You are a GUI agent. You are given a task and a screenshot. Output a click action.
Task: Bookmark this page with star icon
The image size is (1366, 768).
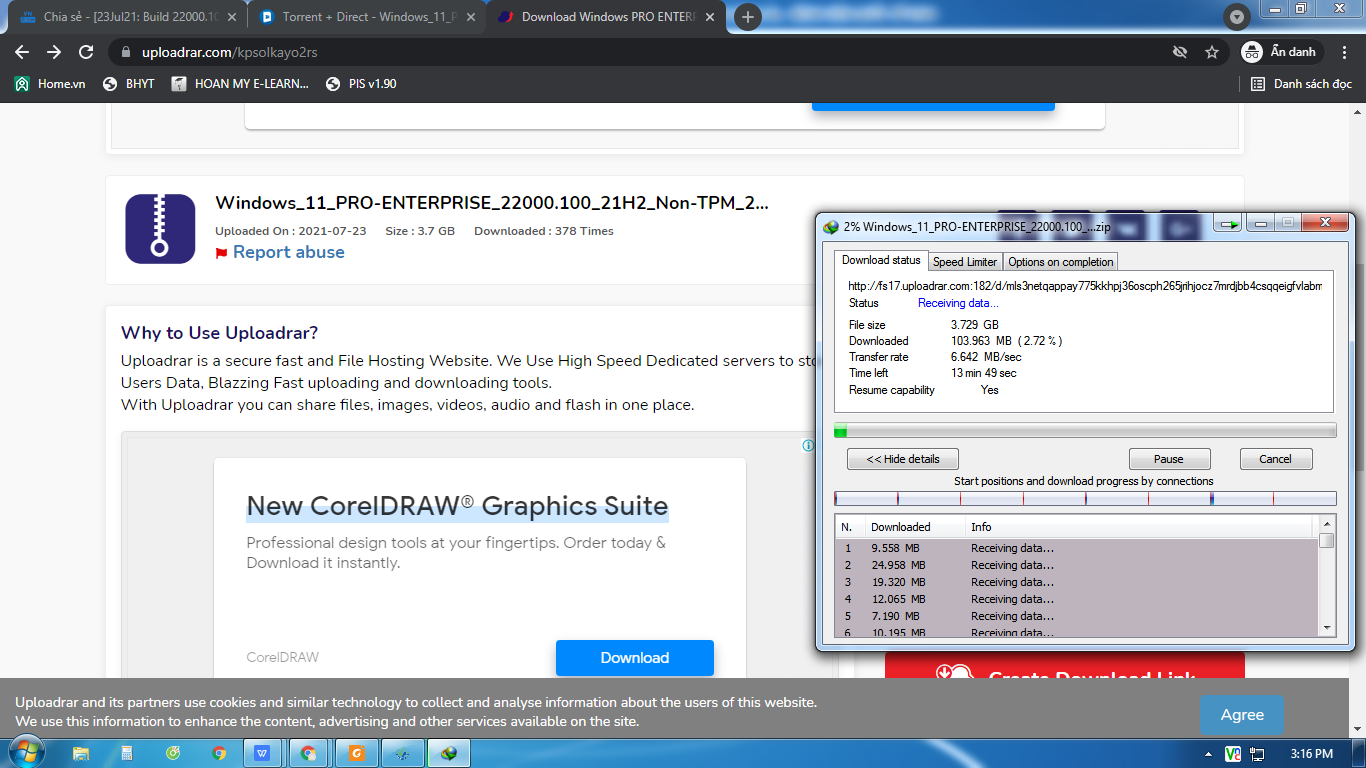pyautogui.click(x=1212, y=52)
